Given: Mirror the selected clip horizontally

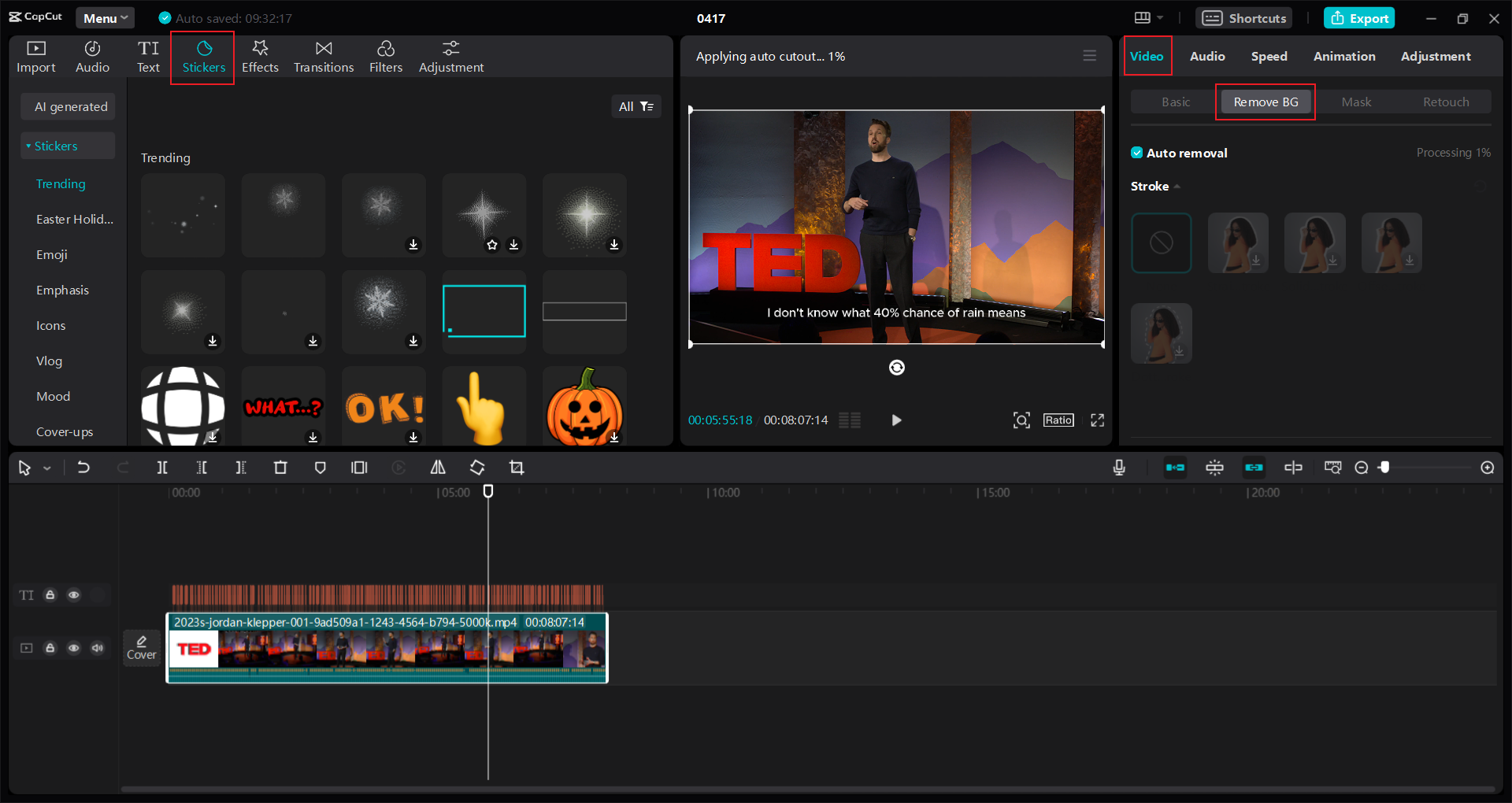Looking at the screenshot, I should point(438,467).
